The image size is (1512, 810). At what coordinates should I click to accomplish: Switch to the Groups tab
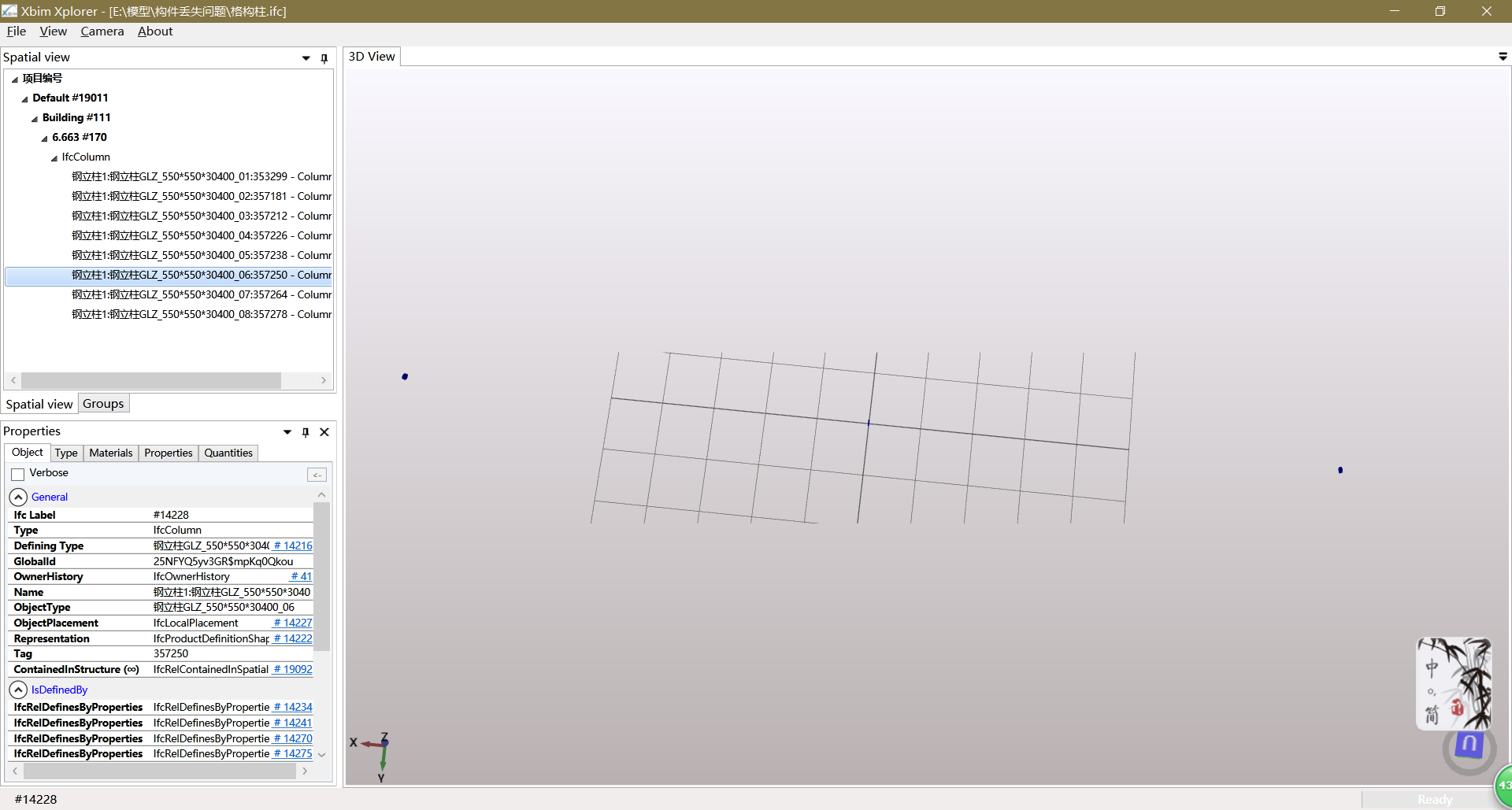click(x=103, y=403)
